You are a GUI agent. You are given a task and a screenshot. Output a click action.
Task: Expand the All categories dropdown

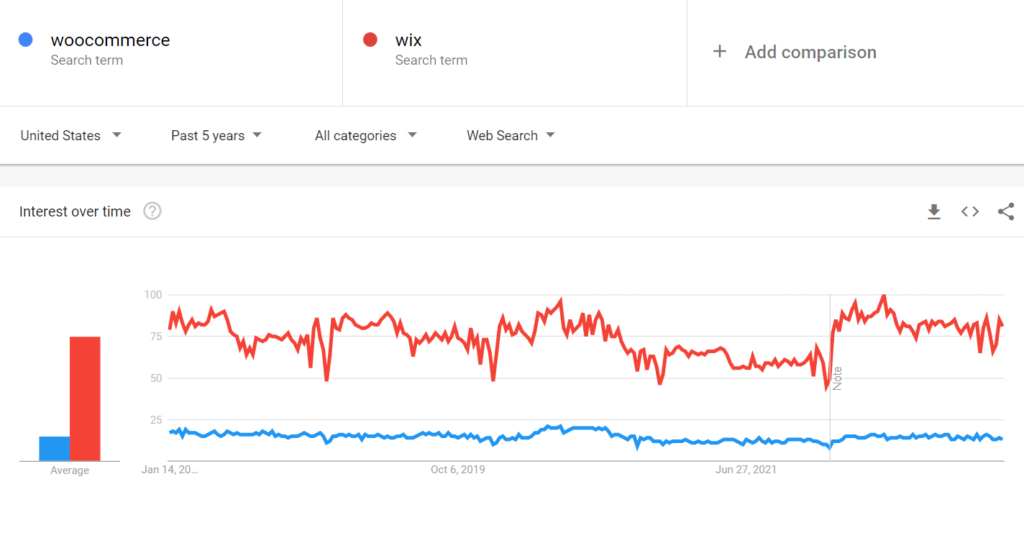click(x=366, y=135)
